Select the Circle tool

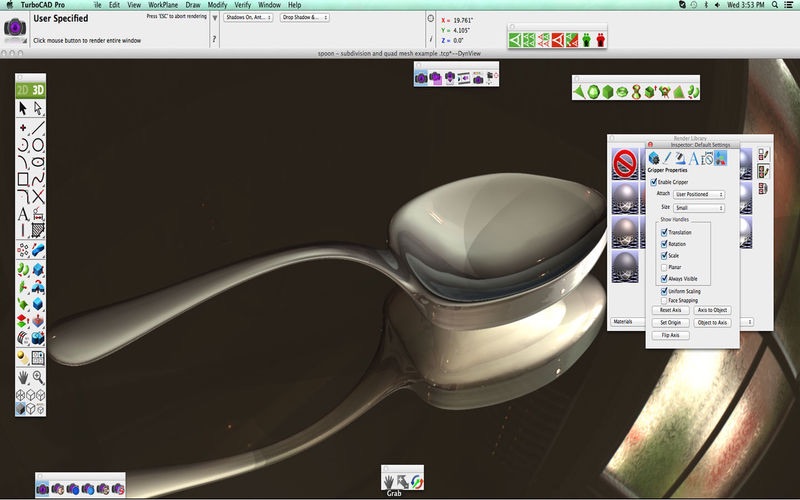(x=38, y=145)
